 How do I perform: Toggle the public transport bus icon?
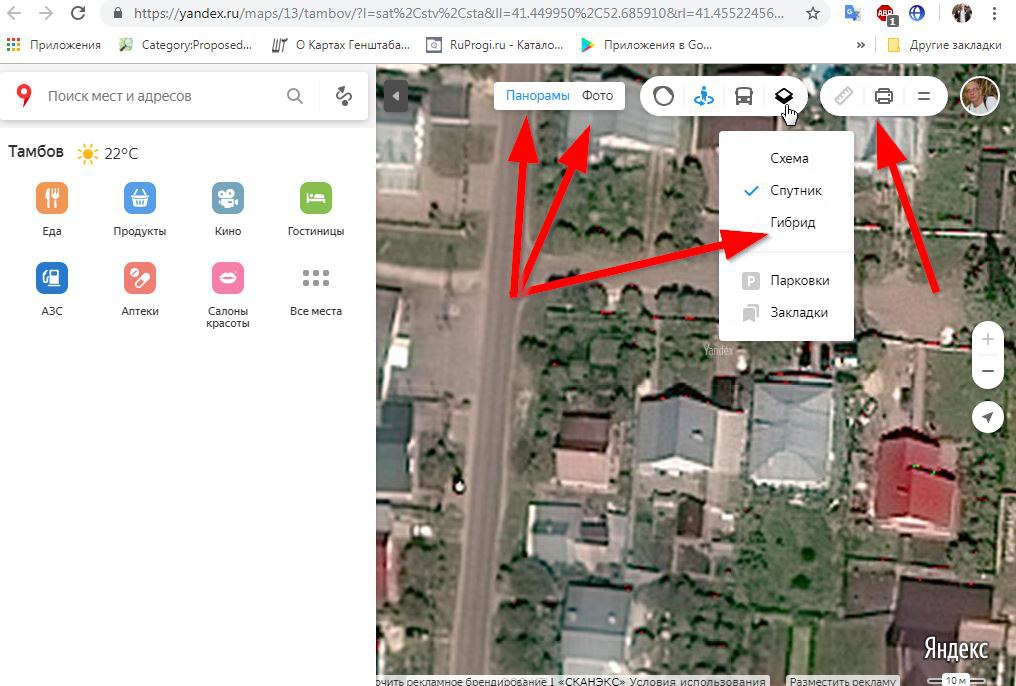[744, 97]
